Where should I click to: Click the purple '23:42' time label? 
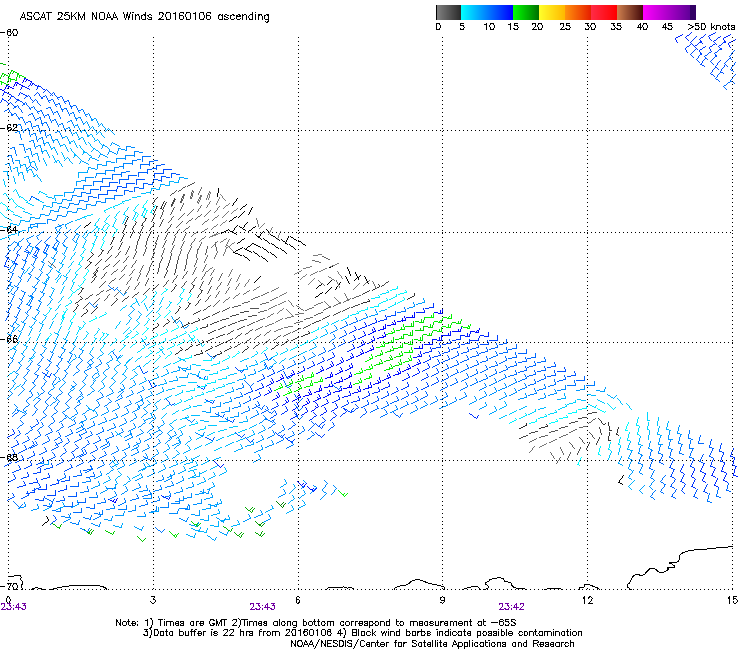tap(511, 607)
